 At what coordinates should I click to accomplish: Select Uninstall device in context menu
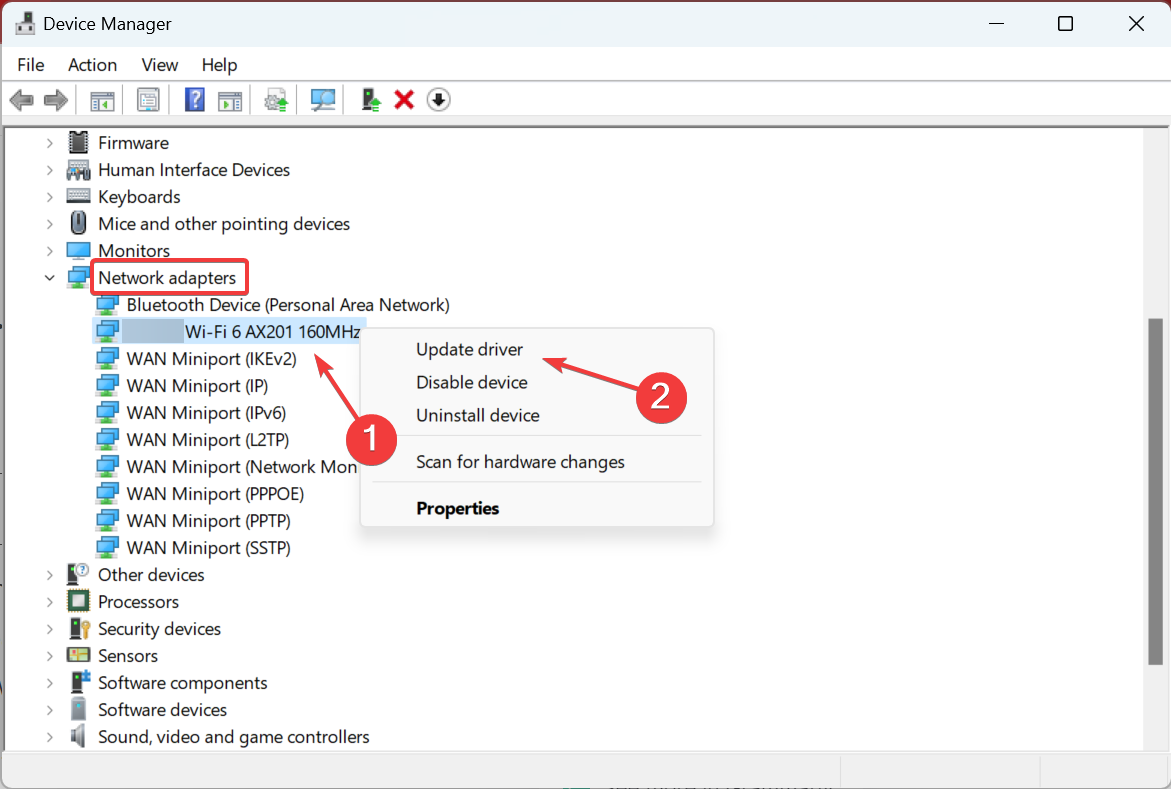[x=477, y=415]
